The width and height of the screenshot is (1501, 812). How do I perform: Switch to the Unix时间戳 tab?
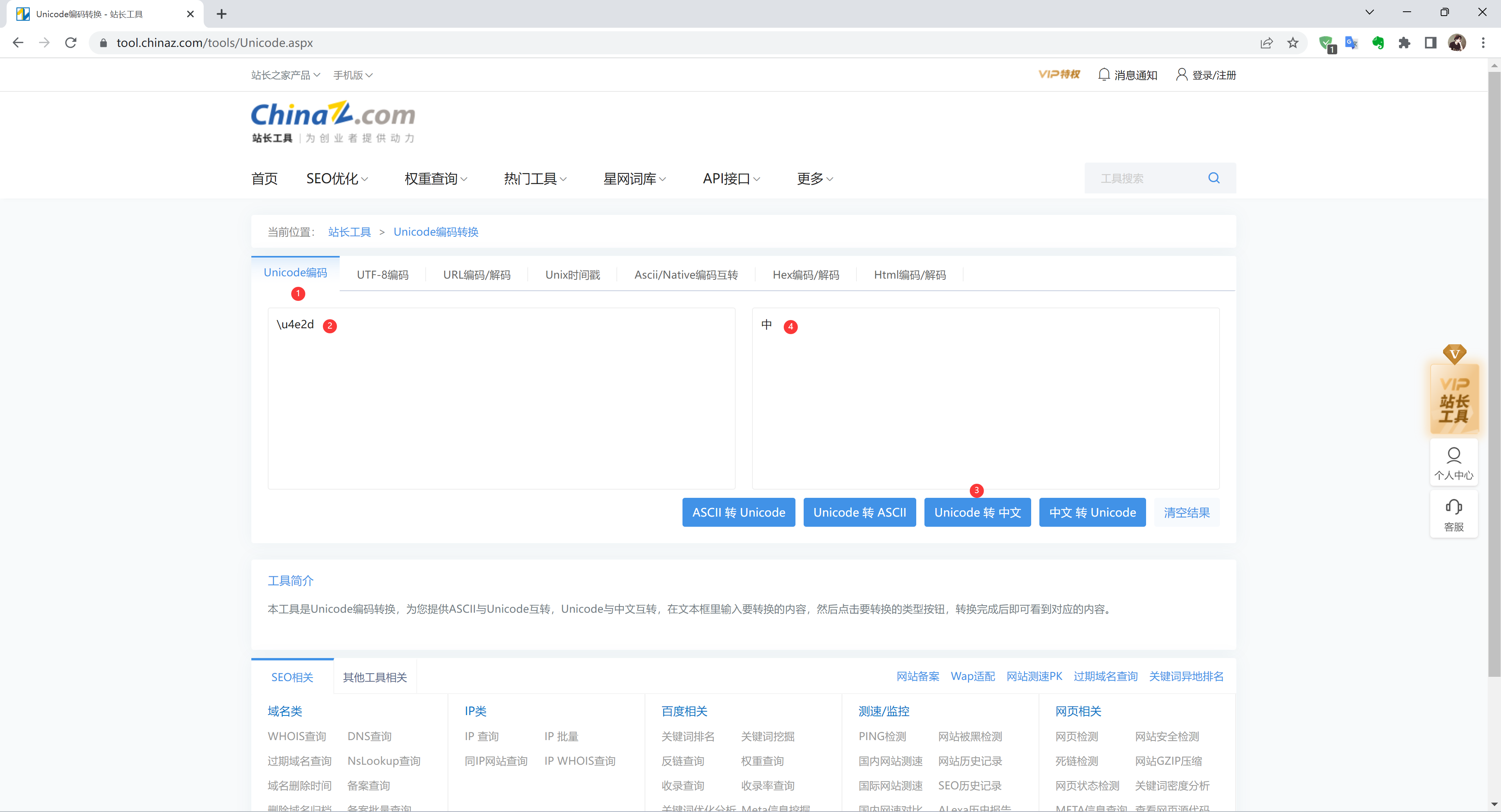click(x=572, y=274)
